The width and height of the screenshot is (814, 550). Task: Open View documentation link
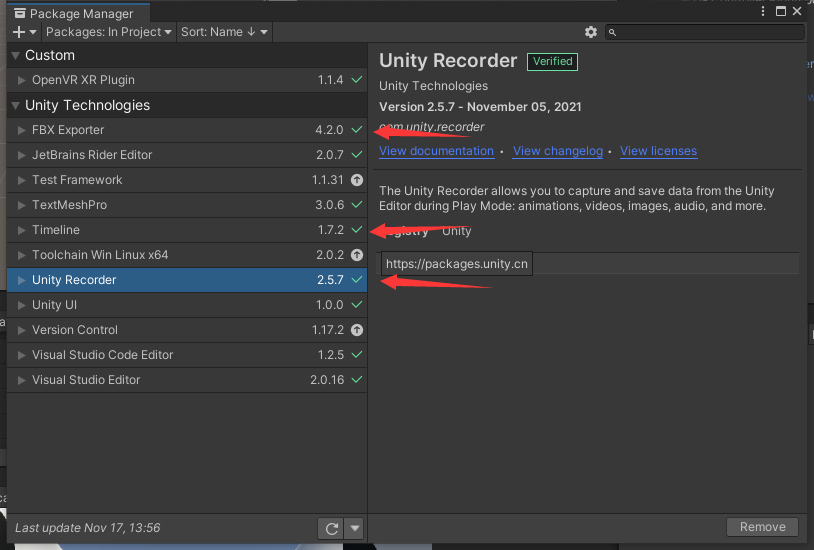[x=437, y=151]
